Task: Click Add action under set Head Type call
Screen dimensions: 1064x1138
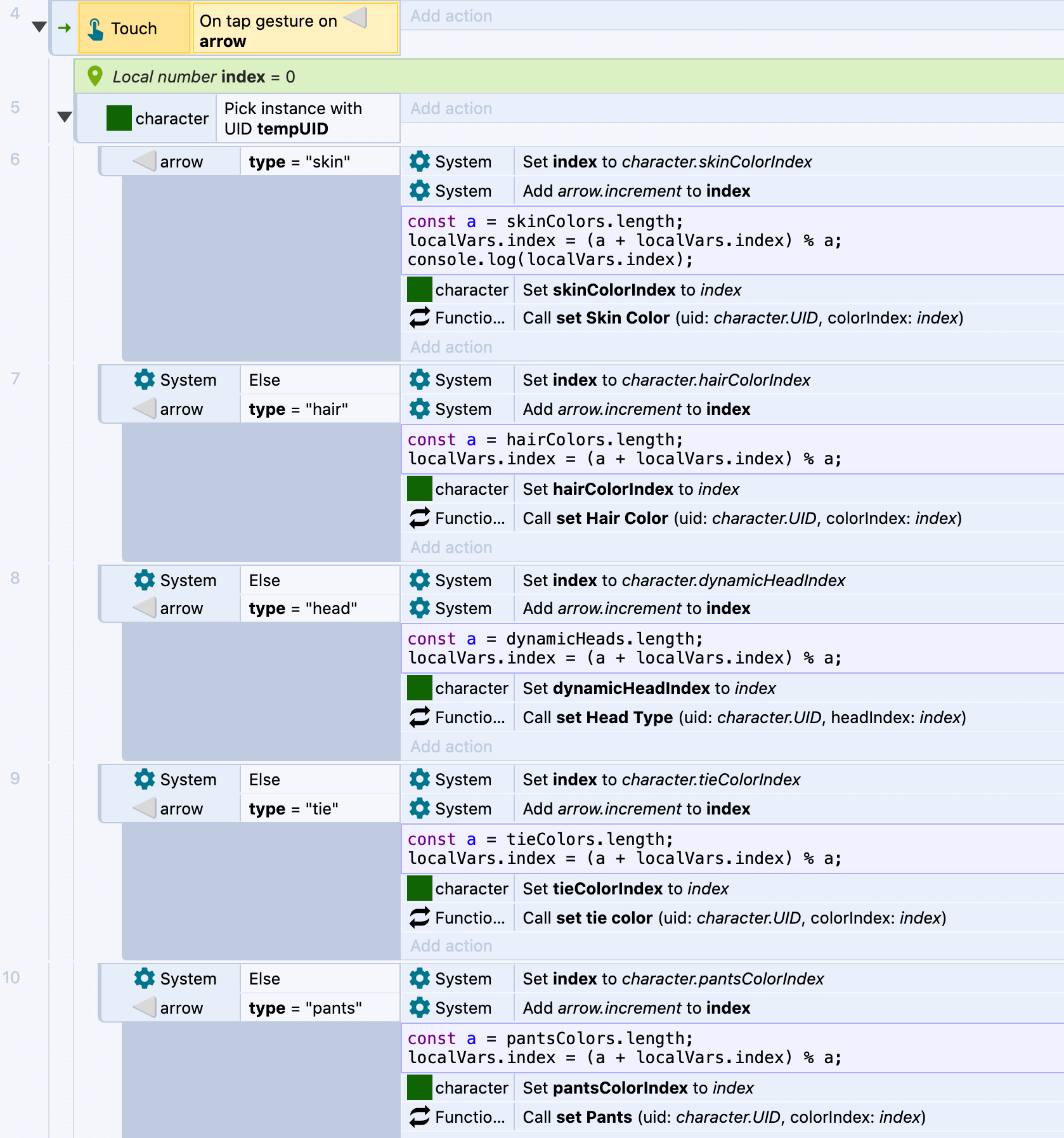Action: [451, 747]
